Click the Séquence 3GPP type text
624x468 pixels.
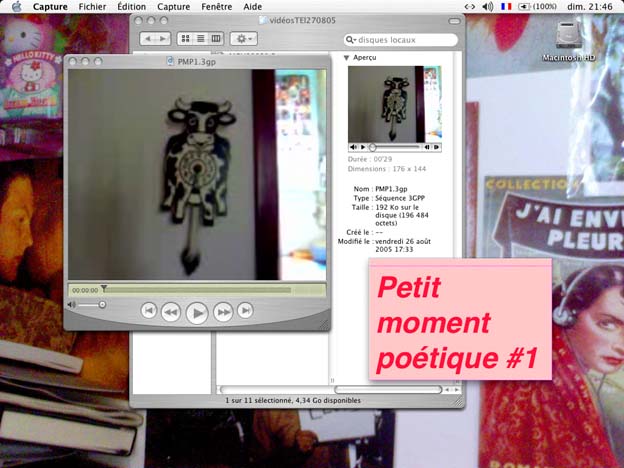pos(400,198)
